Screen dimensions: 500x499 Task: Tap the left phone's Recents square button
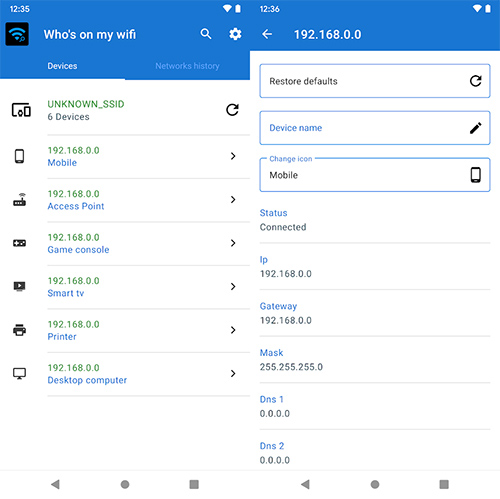(x=194, y=484)
